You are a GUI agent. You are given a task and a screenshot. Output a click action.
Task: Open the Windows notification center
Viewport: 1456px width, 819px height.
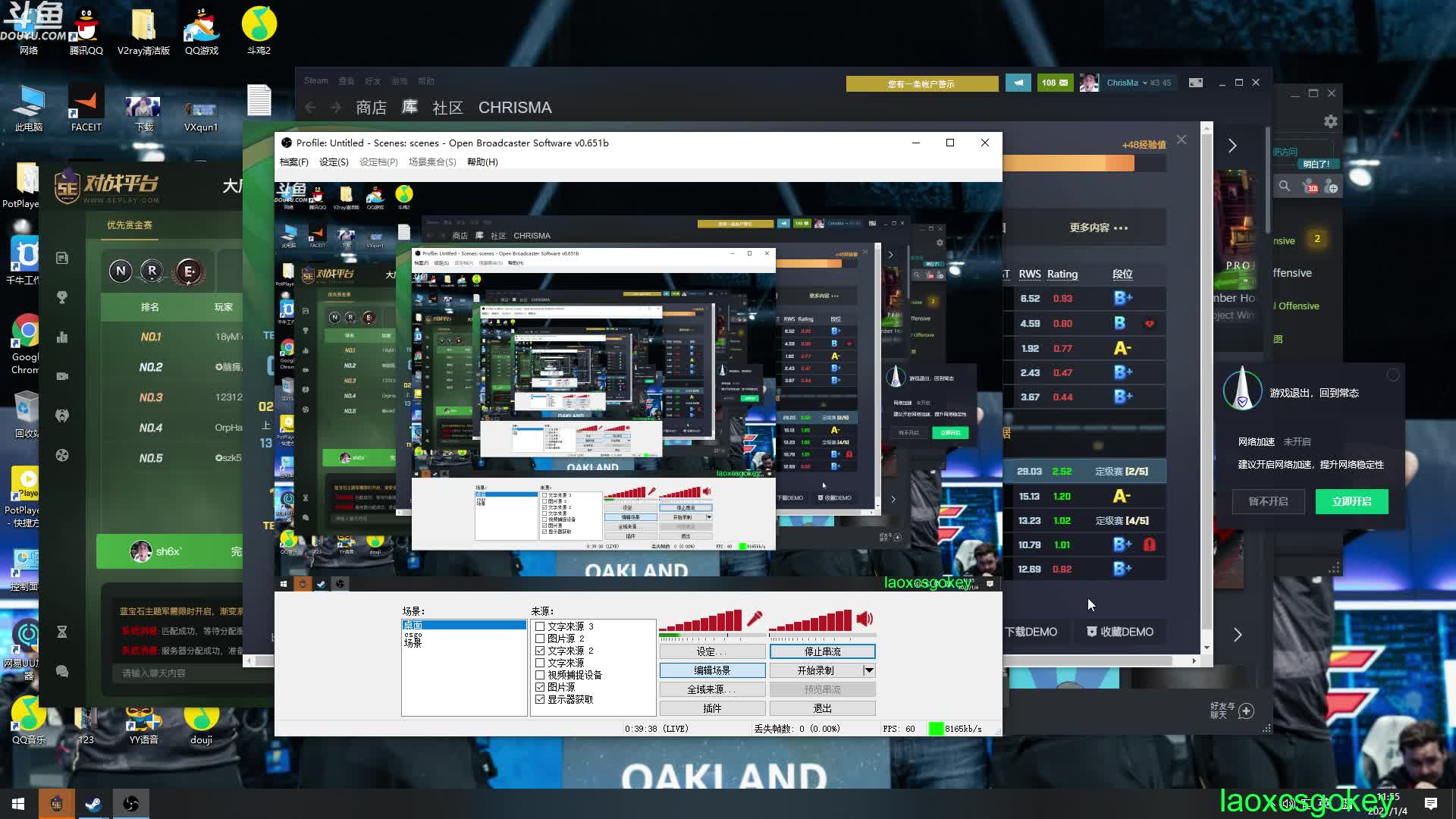[1431, 804]
